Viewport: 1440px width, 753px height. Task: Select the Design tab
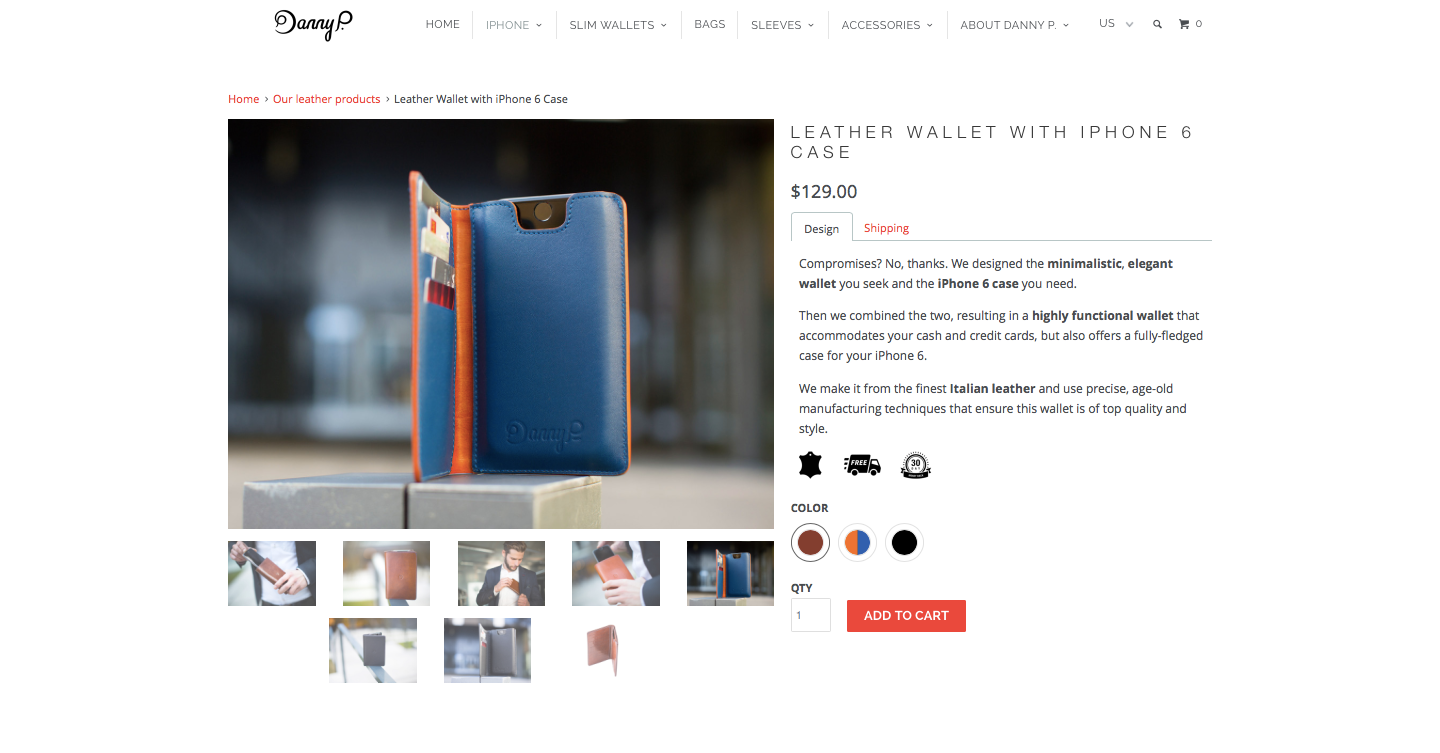pos(822,228)
